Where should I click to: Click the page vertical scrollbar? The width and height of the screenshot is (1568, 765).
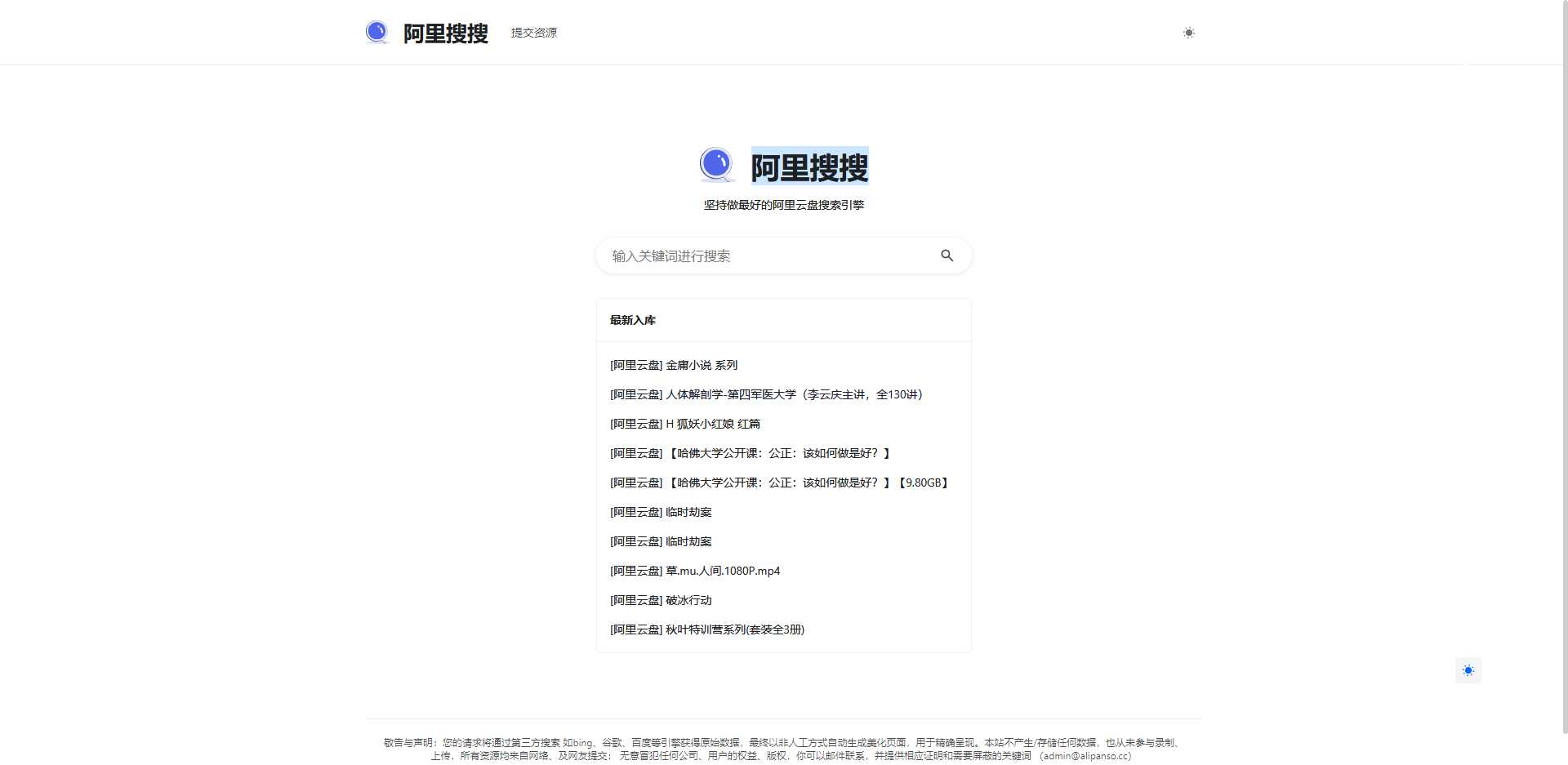pos(1565,367)
